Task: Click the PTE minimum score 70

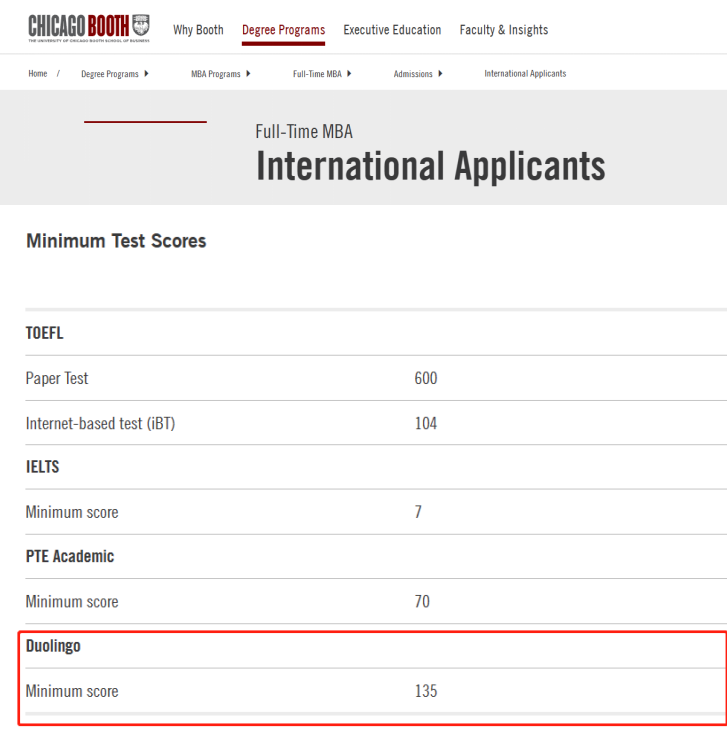Action: [422, 602]
